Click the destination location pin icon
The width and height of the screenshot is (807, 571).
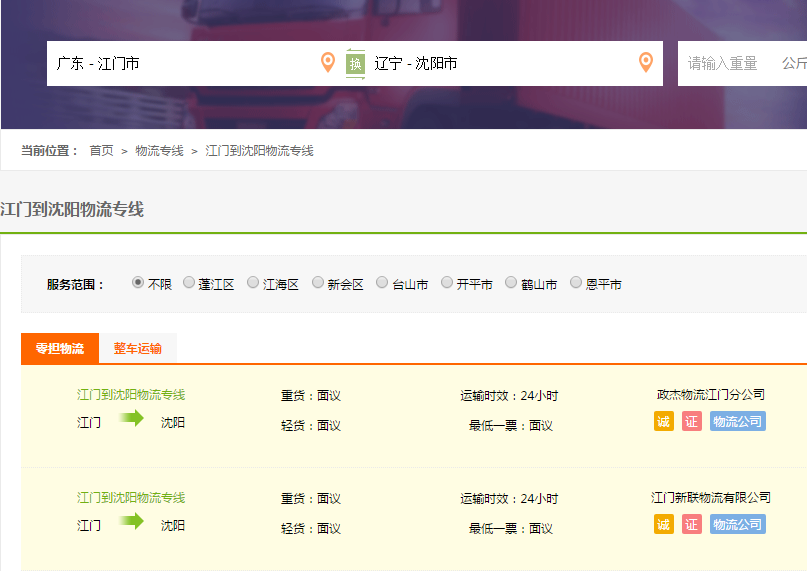pos(646,62)
